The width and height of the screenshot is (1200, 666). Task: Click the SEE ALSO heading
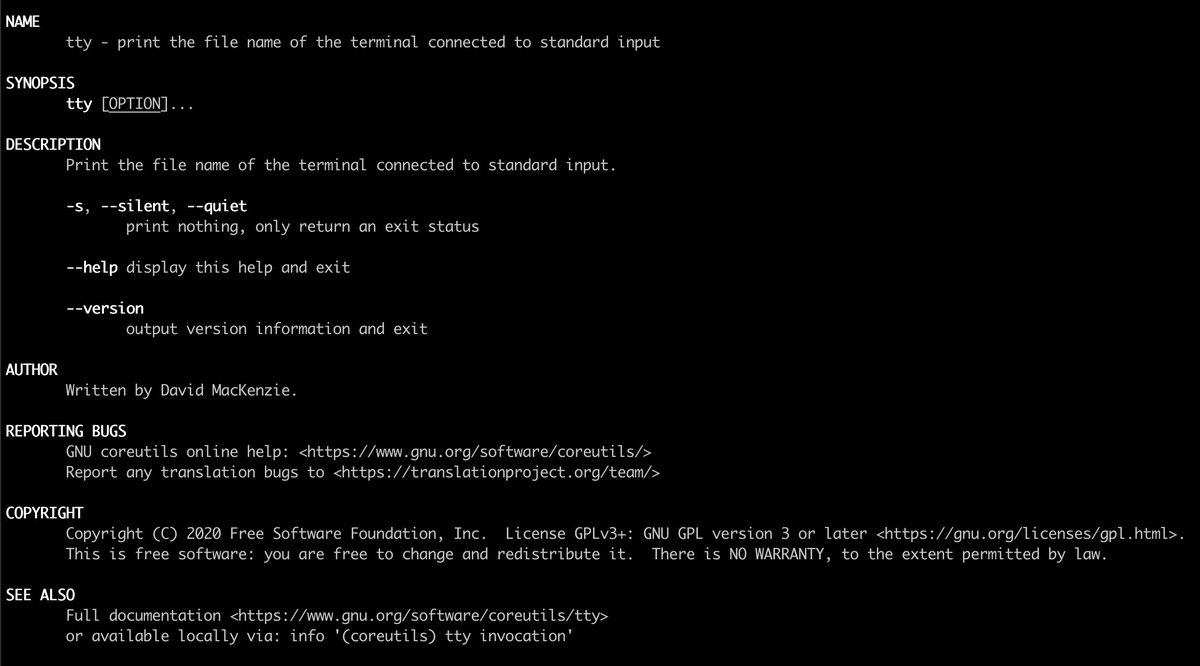(40, 594)
